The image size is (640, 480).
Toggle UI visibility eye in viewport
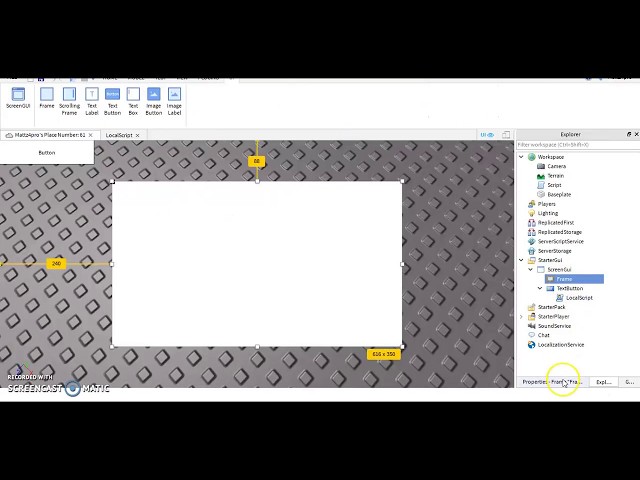tap(487, 135)
